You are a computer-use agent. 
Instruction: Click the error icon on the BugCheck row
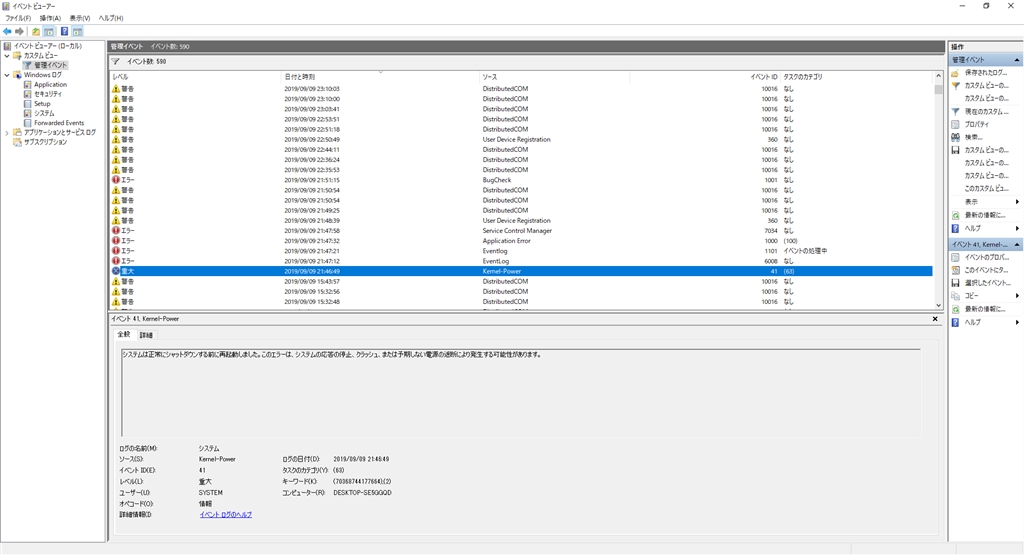pos(116,180)
